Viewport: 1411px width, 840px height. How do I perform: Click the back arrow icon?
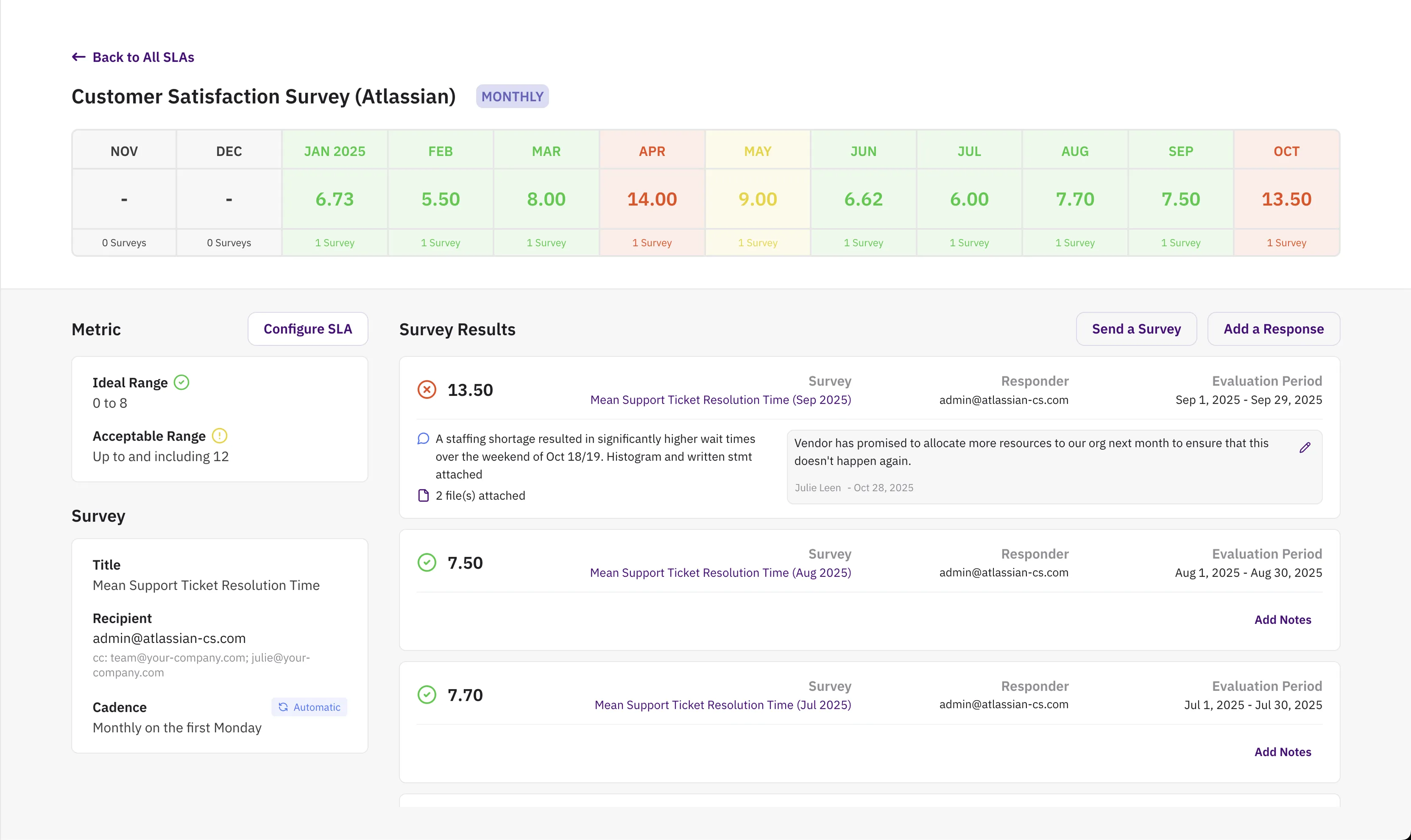coord(78,57)
